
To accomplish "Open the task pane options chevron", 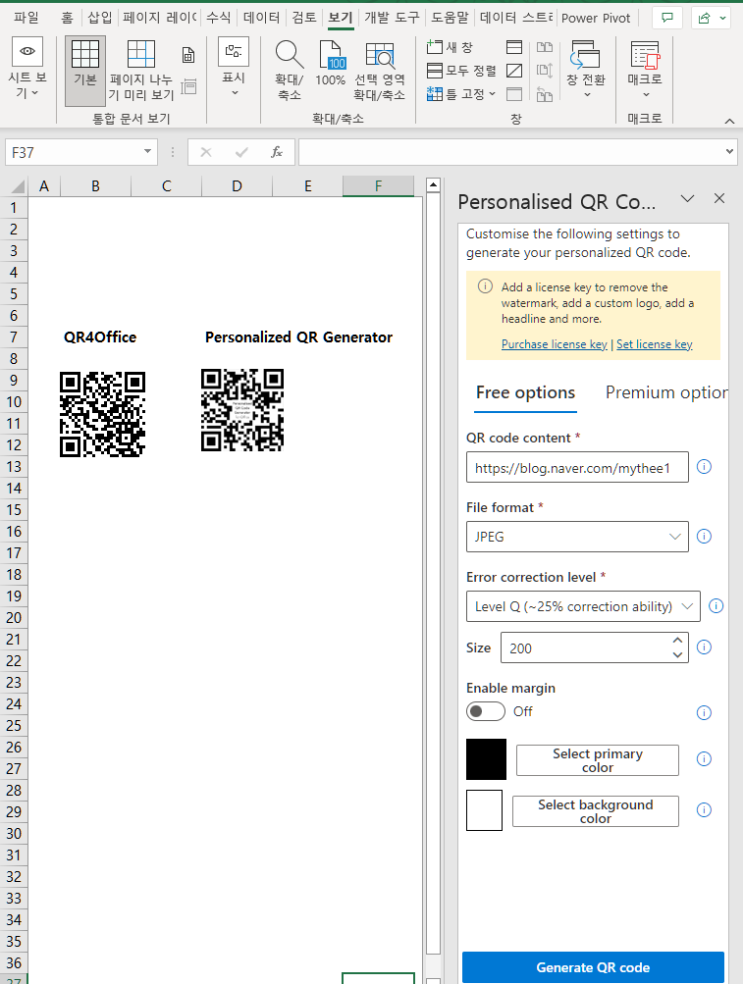I will tap(688, 199).
